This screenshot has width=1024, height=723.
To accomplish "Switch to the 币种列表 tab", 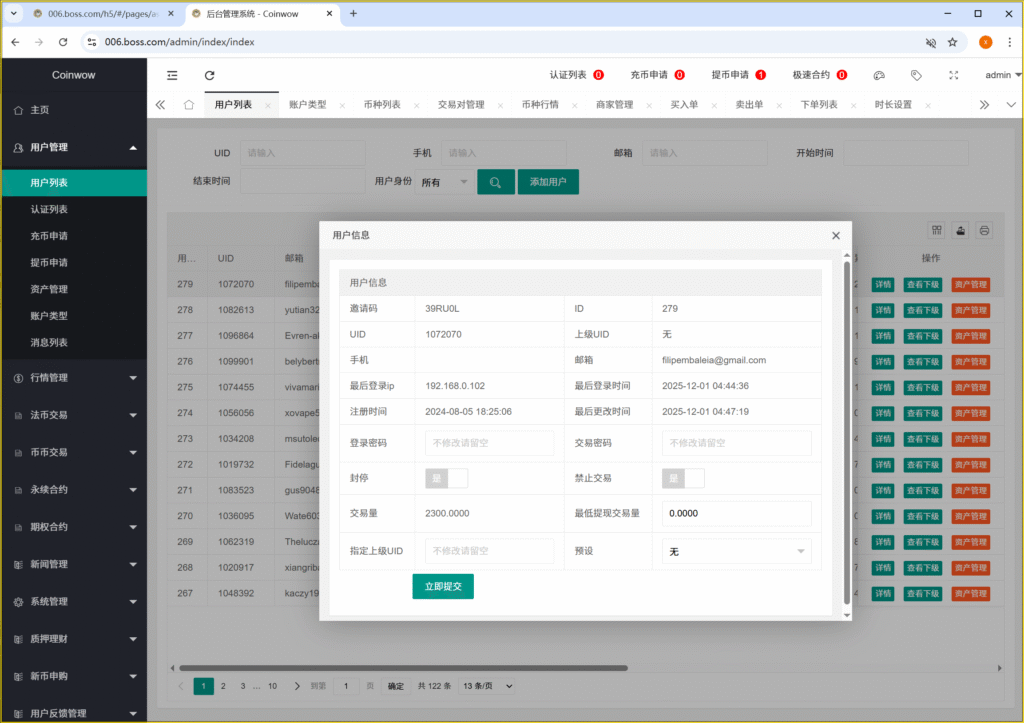I will [382, 105].
